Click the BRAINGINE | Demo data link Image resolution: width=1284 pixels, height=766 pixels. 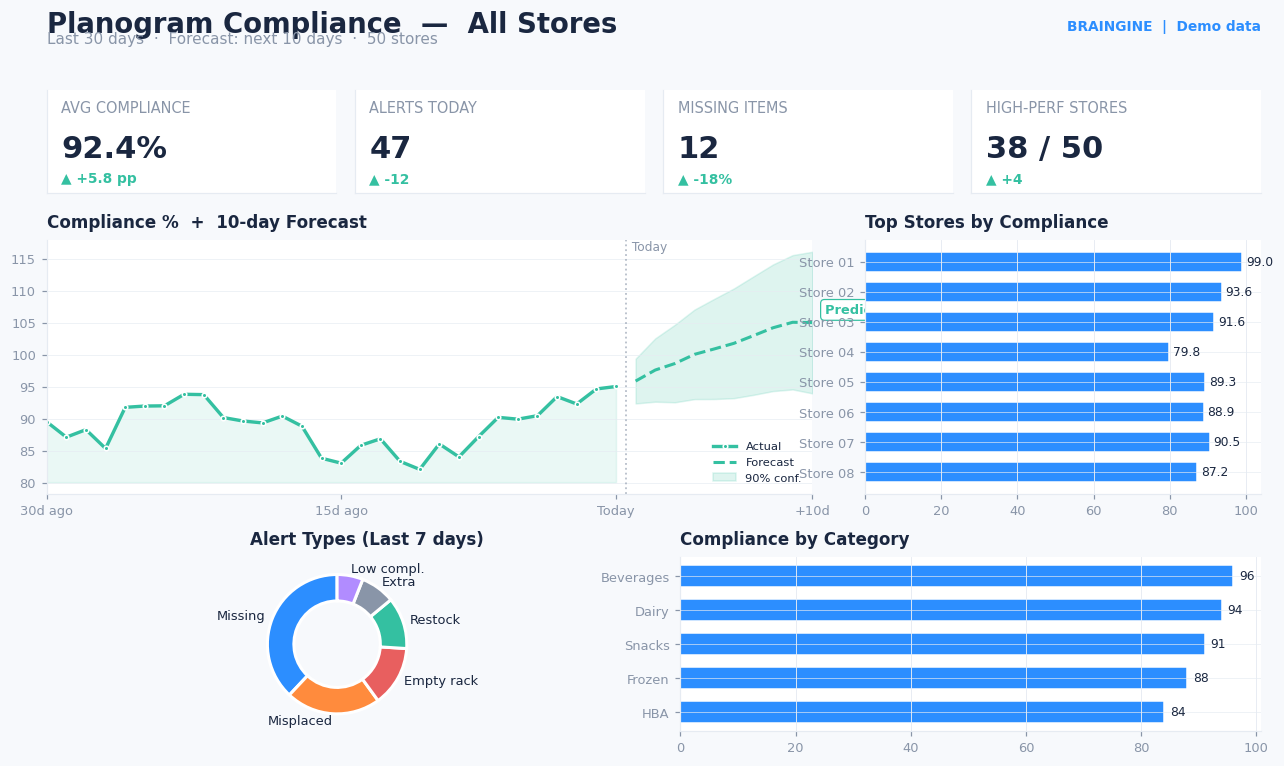point(1163,27)
